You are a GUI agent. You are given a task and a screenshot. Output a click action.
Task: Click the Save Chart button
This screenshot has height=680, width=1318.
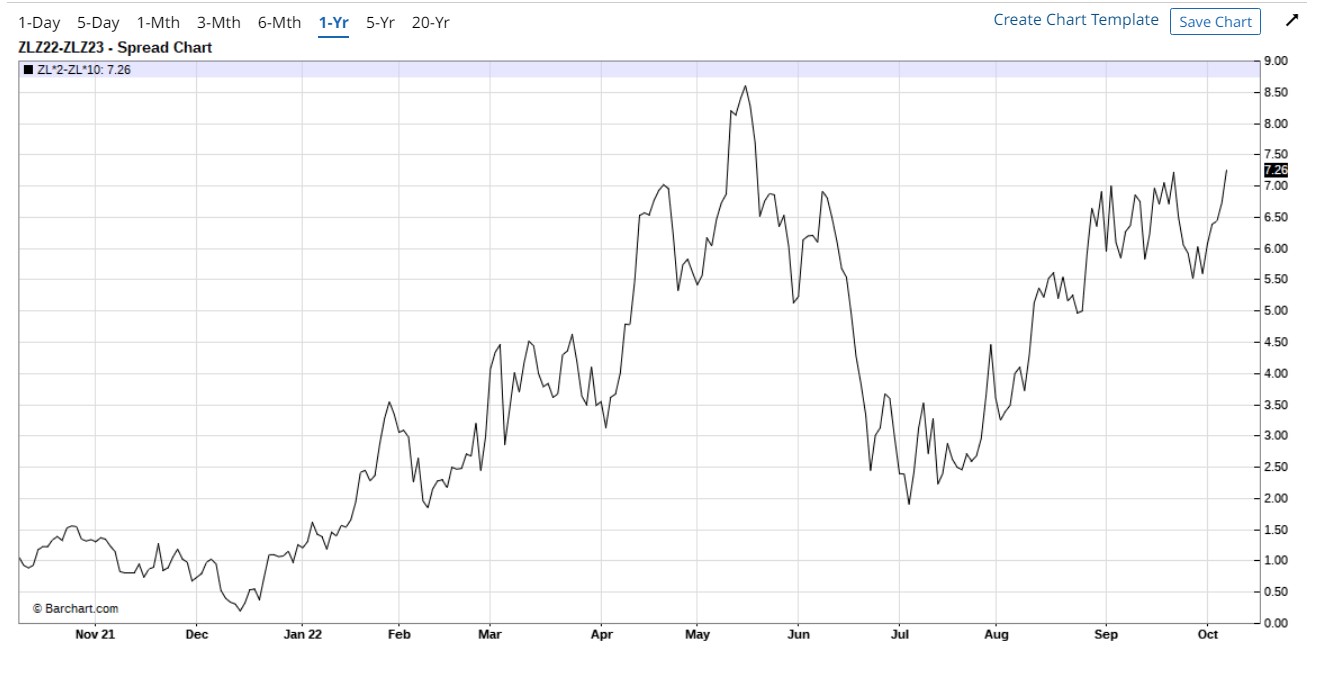click(1215, 22)
